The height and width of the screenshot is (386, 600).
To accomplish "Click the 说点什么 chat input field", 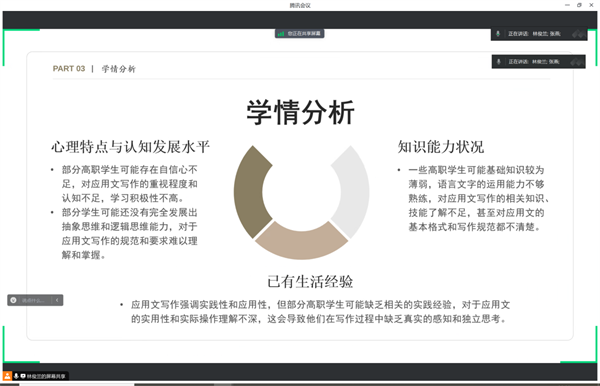I will pyautogui.click(x=34, y=300).
